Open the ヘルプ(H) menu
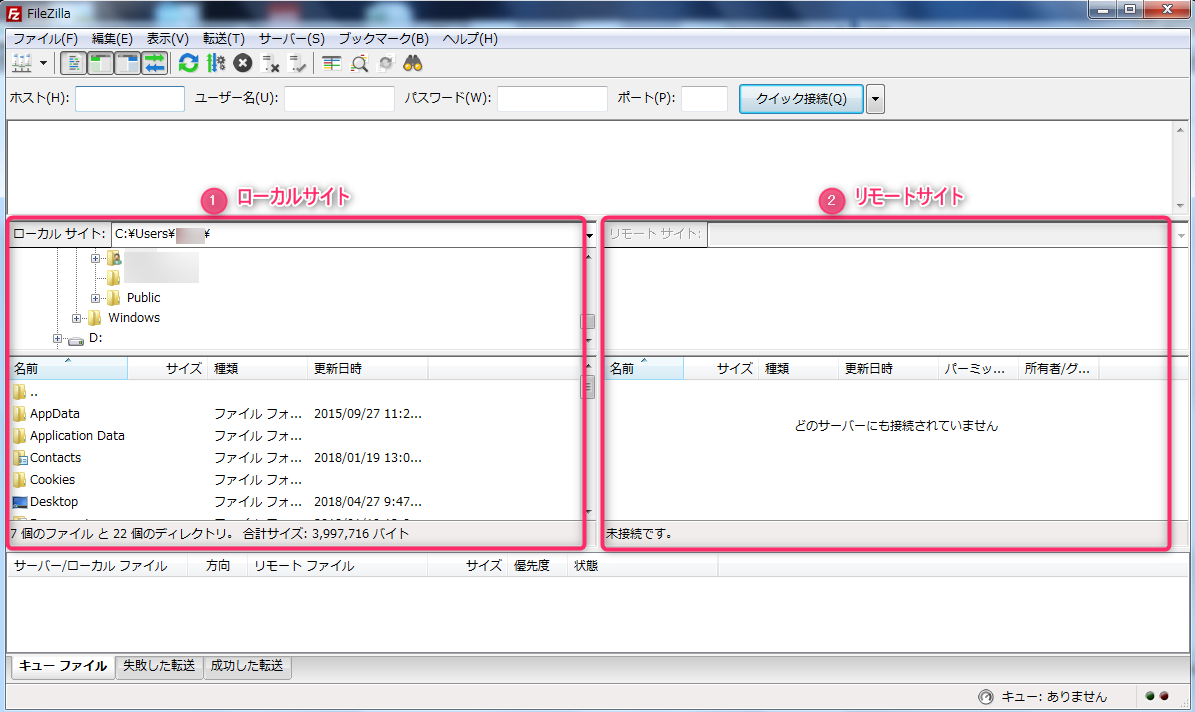Viewport: 1195px width, 712px height. click(x=469, y=38)
